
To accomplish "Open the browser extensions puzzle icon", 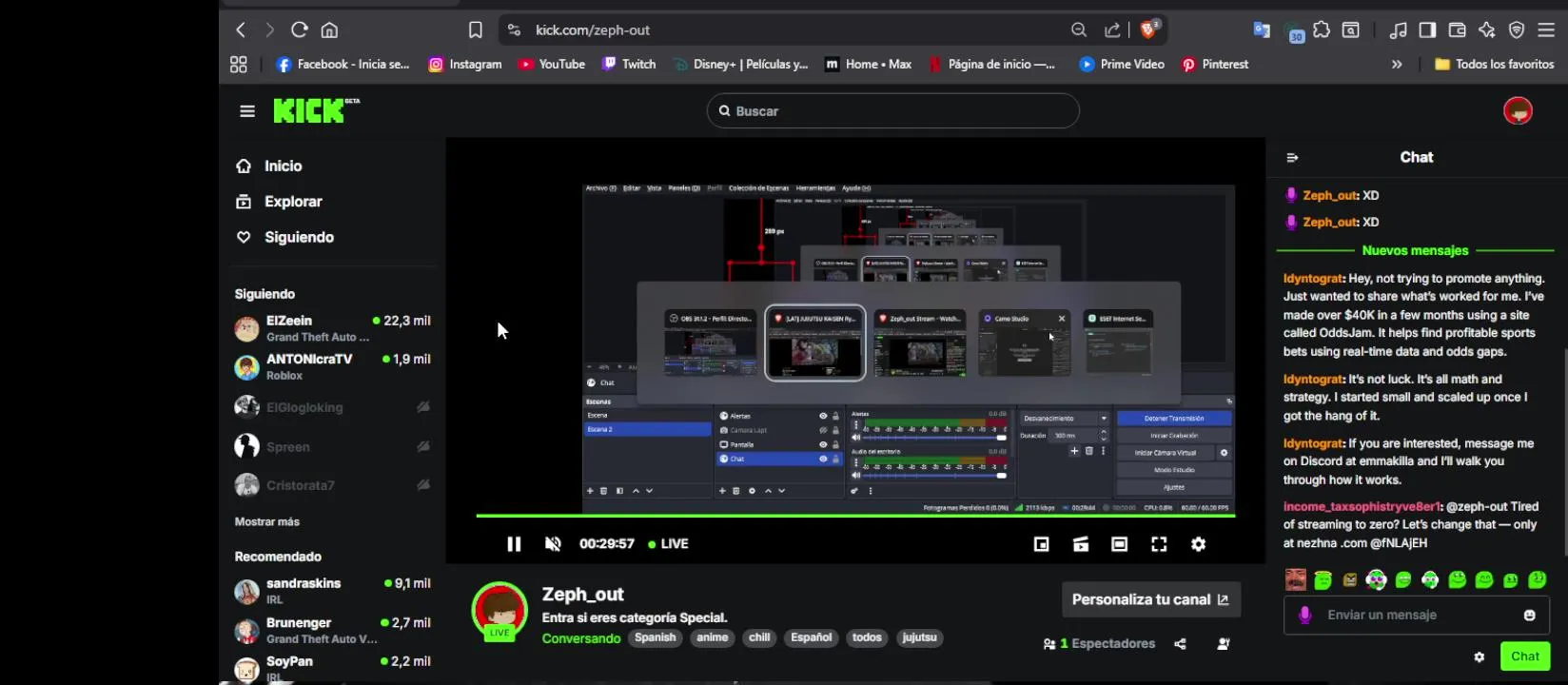I will pyautogui.click(x=1322, y=30).
